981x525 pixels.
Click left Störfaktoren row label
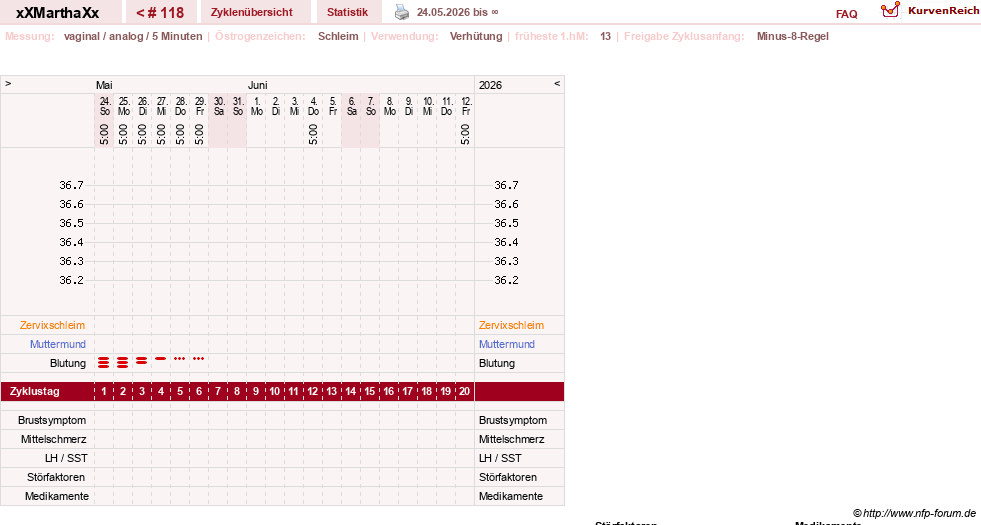pyautogui.click(x=56, y=477)
